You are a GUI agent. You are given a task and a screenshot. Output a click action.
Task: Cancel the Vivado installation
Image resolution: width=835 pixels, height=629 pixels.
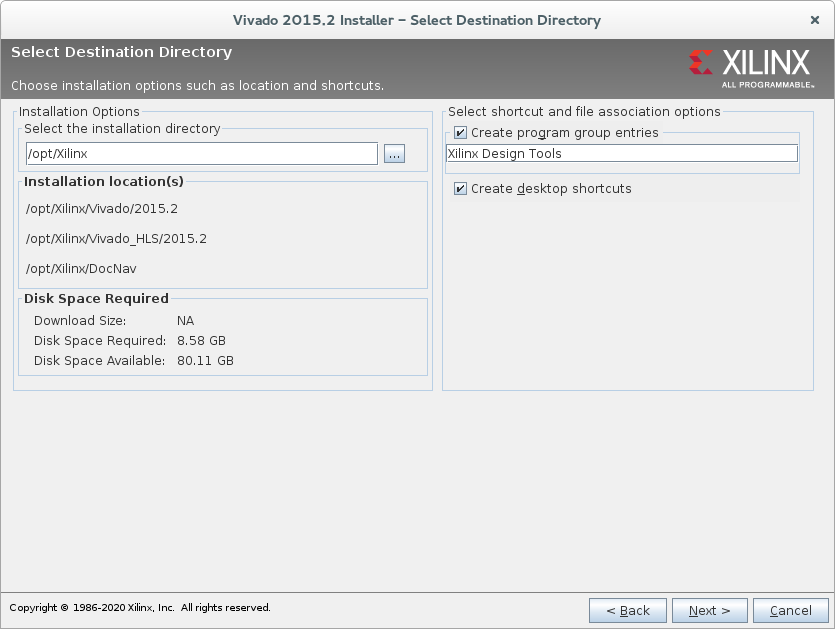pyautogui.click(x=791, y=610)
